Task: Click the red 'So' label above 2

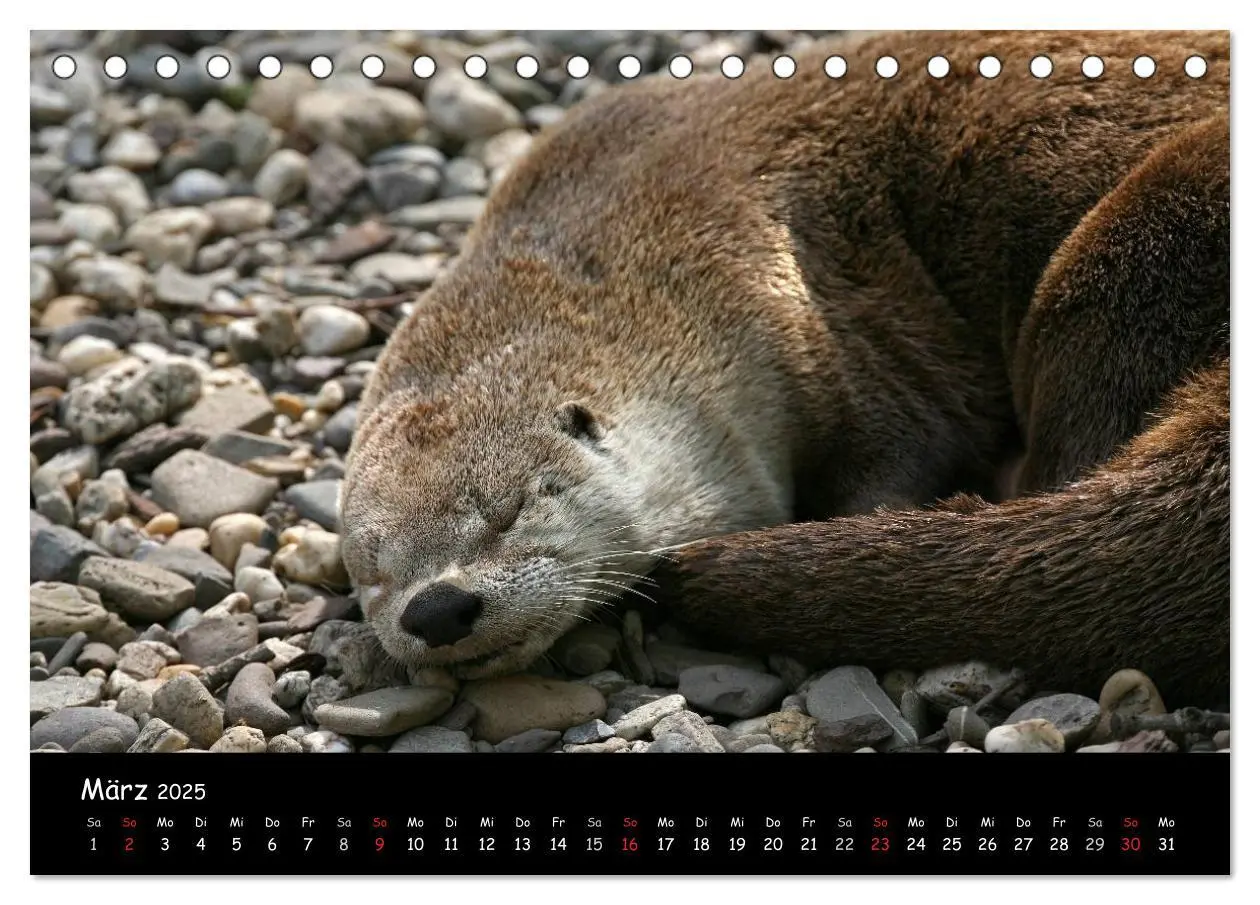Action: pyautogui.click(x=129, y=822)
